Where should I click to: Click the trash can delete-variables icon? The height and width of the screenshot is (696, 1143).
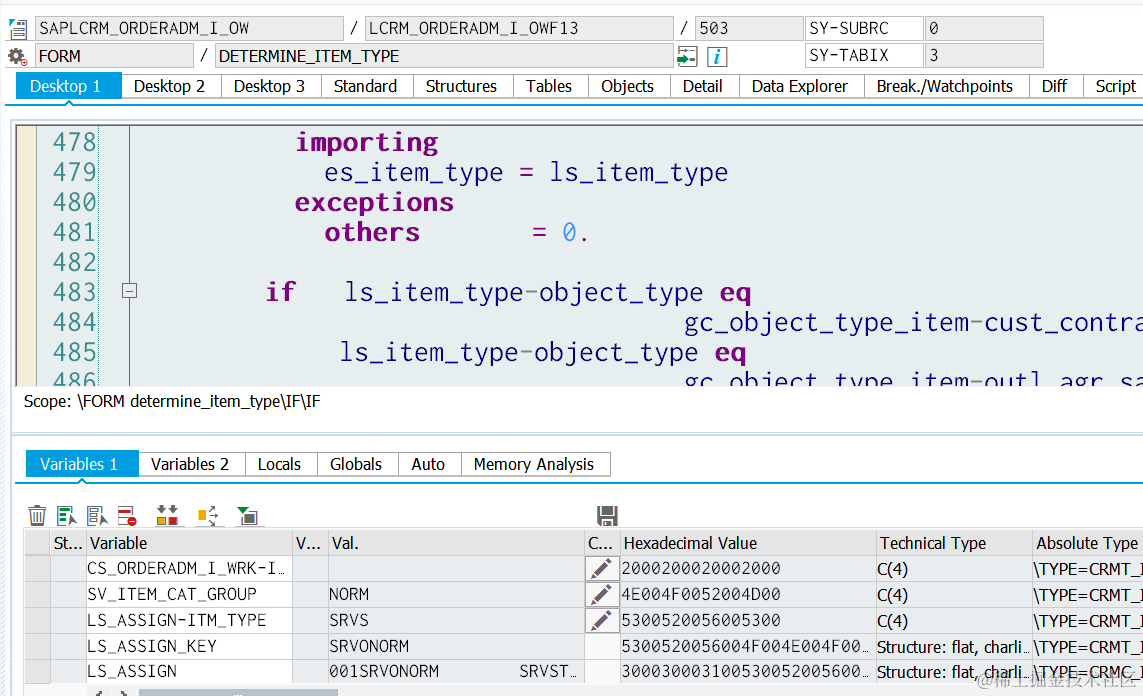pyautogui.click(x=37, y=515)
